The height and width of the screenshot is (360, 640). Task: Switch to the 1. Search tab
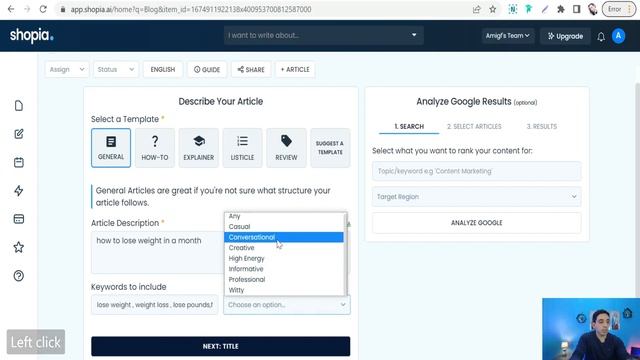pyautogui.click(x=409, y=127)
